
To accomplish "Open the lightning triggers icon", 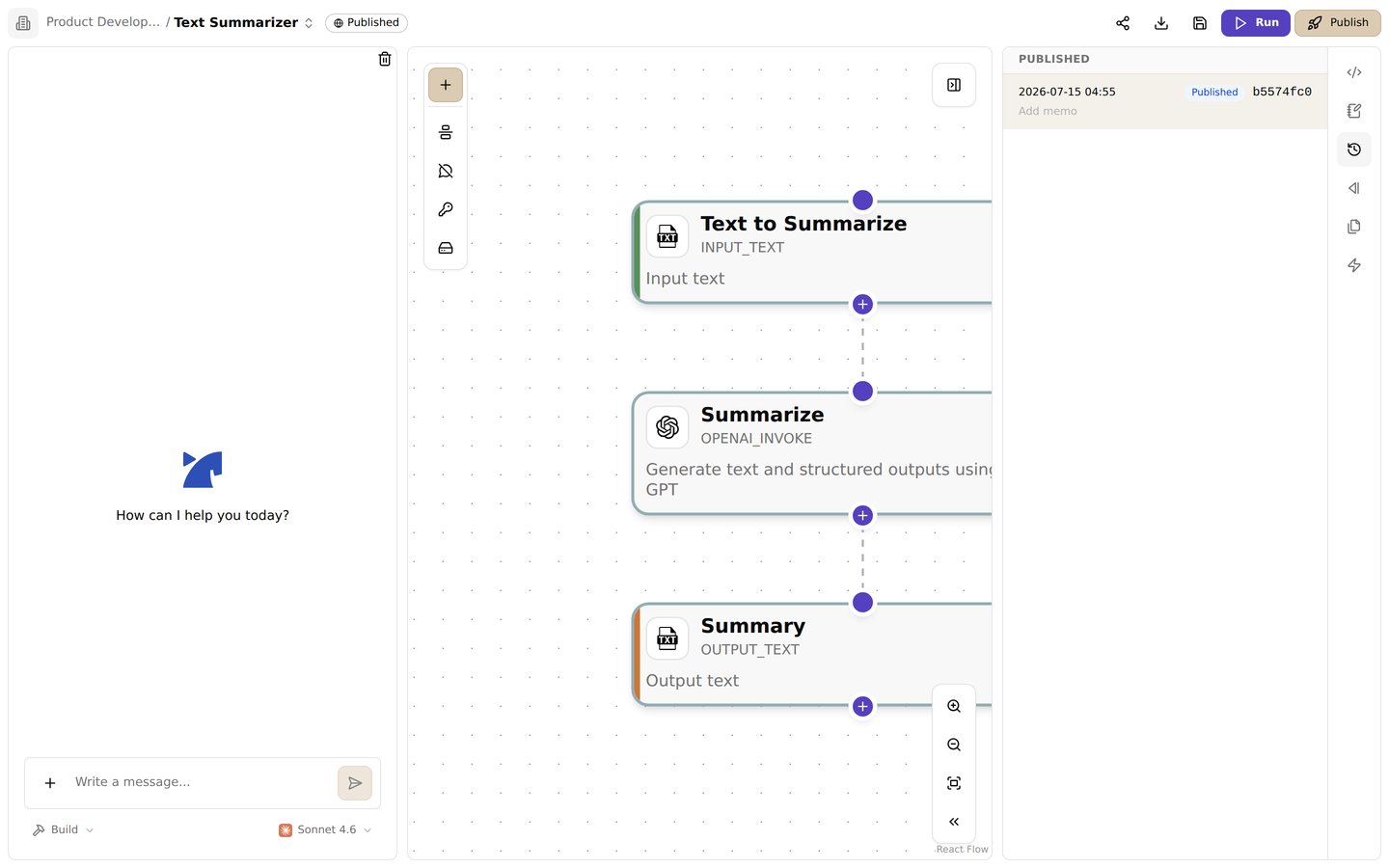I will [1354, 265].
